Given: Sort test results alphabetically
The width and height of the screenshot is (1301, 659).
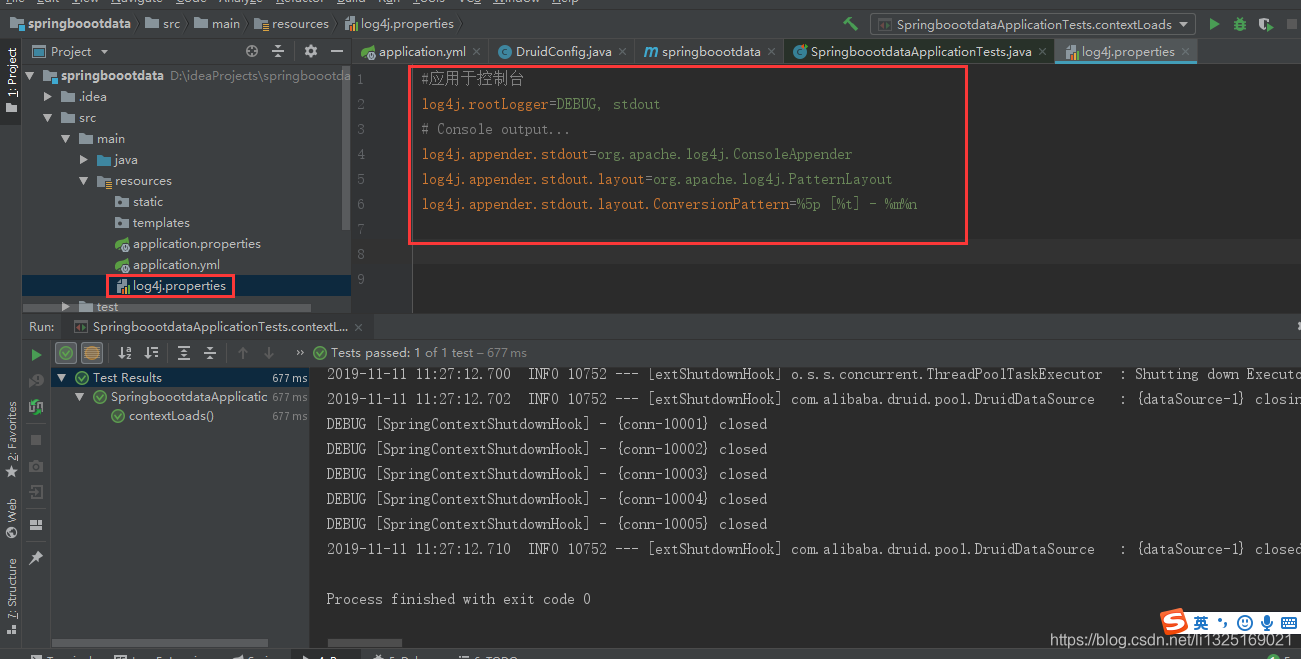Looking at the screenshot, I should click(x=126, y=352).
